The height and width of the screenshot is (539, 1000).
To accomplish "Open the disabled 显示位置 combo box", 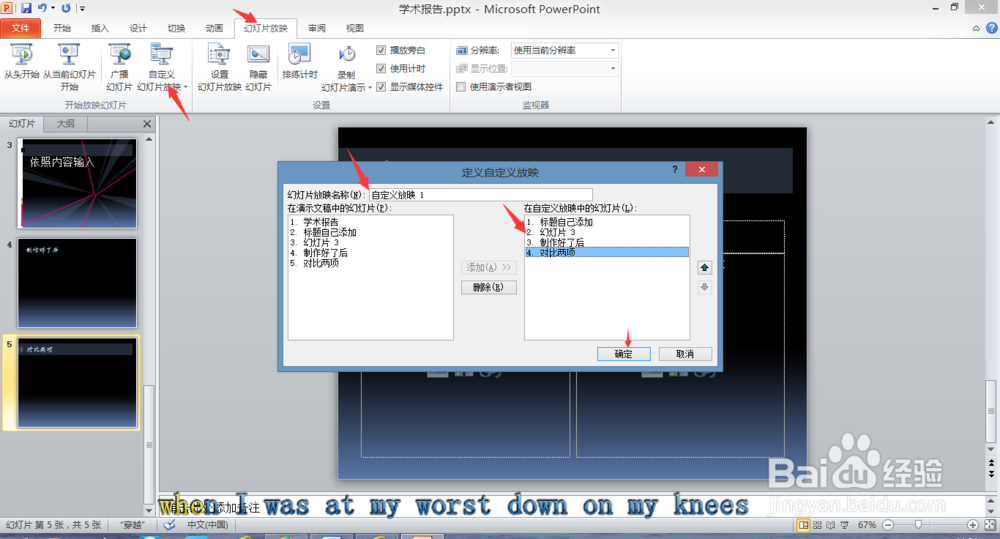I will (564, 68).
